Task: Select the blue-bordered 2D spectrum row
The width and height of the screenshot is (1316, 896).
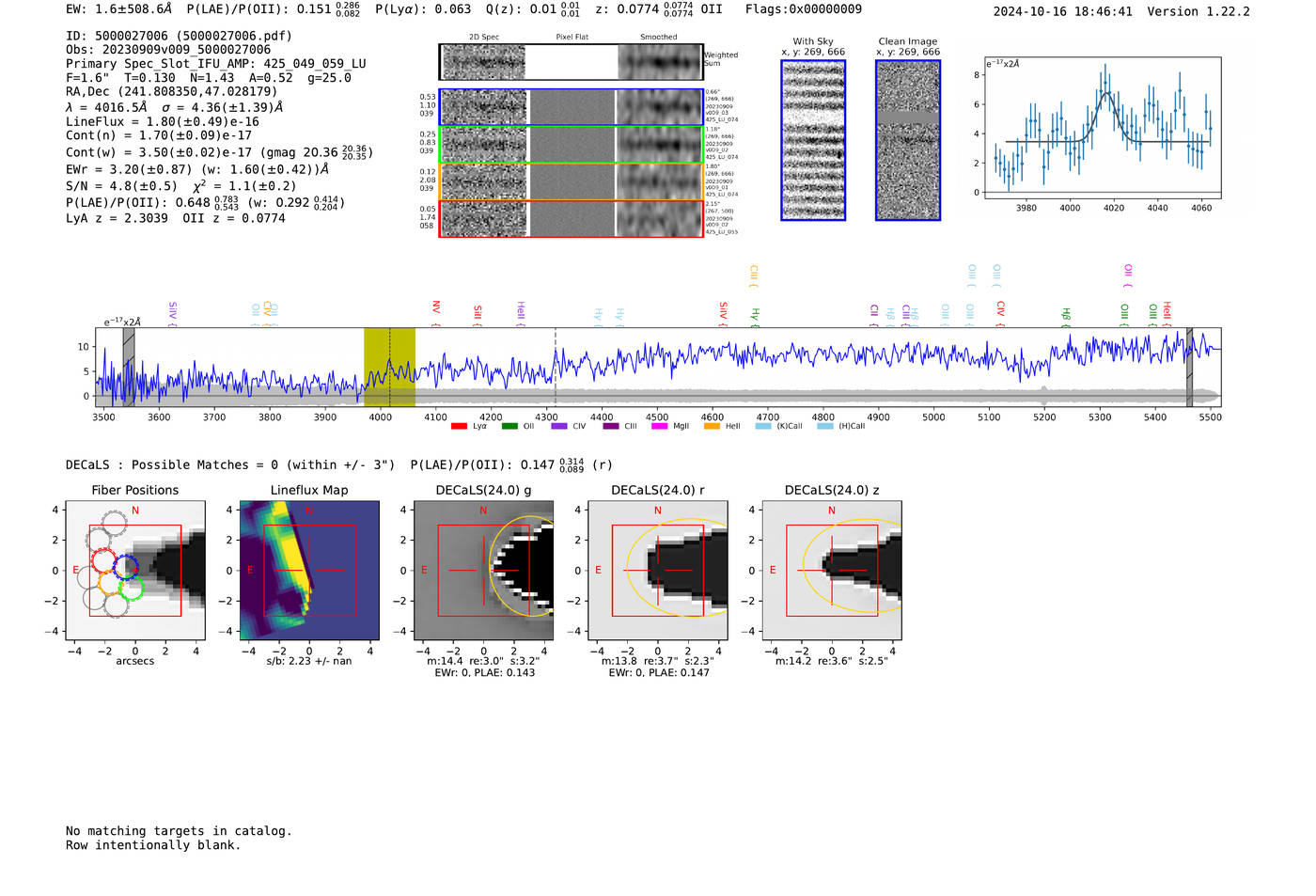Action: [571, 107]
